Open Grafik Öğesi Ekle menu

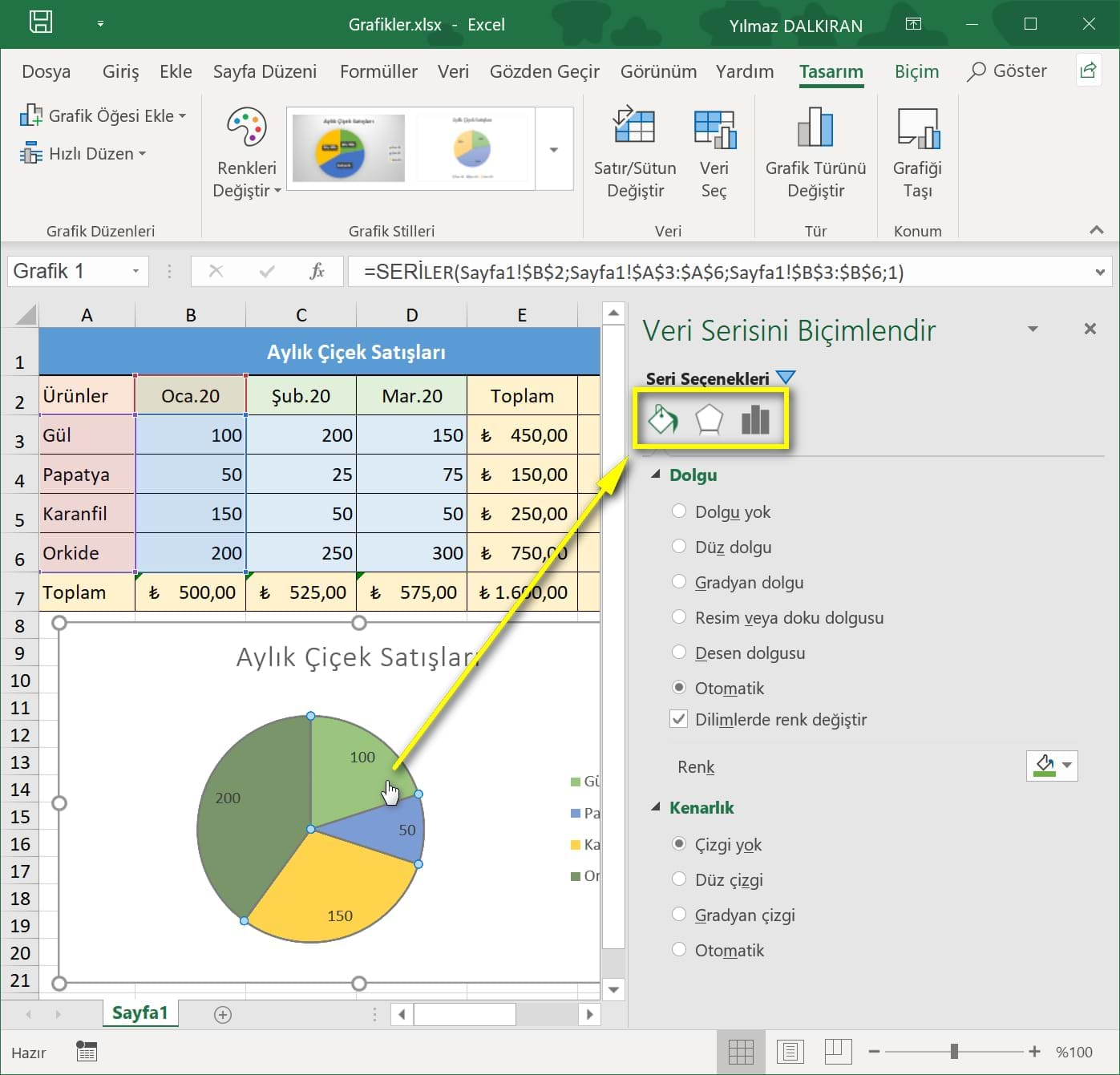(103, 115)
